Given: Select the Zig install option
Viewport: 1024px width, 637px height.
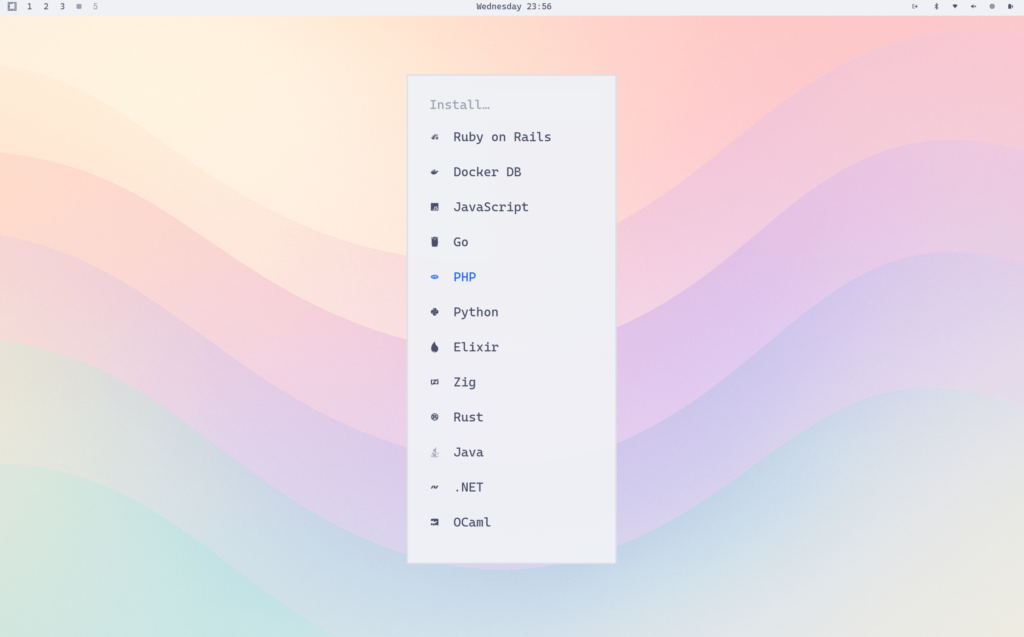Looking at the screenshot, I should pos(511,382).
